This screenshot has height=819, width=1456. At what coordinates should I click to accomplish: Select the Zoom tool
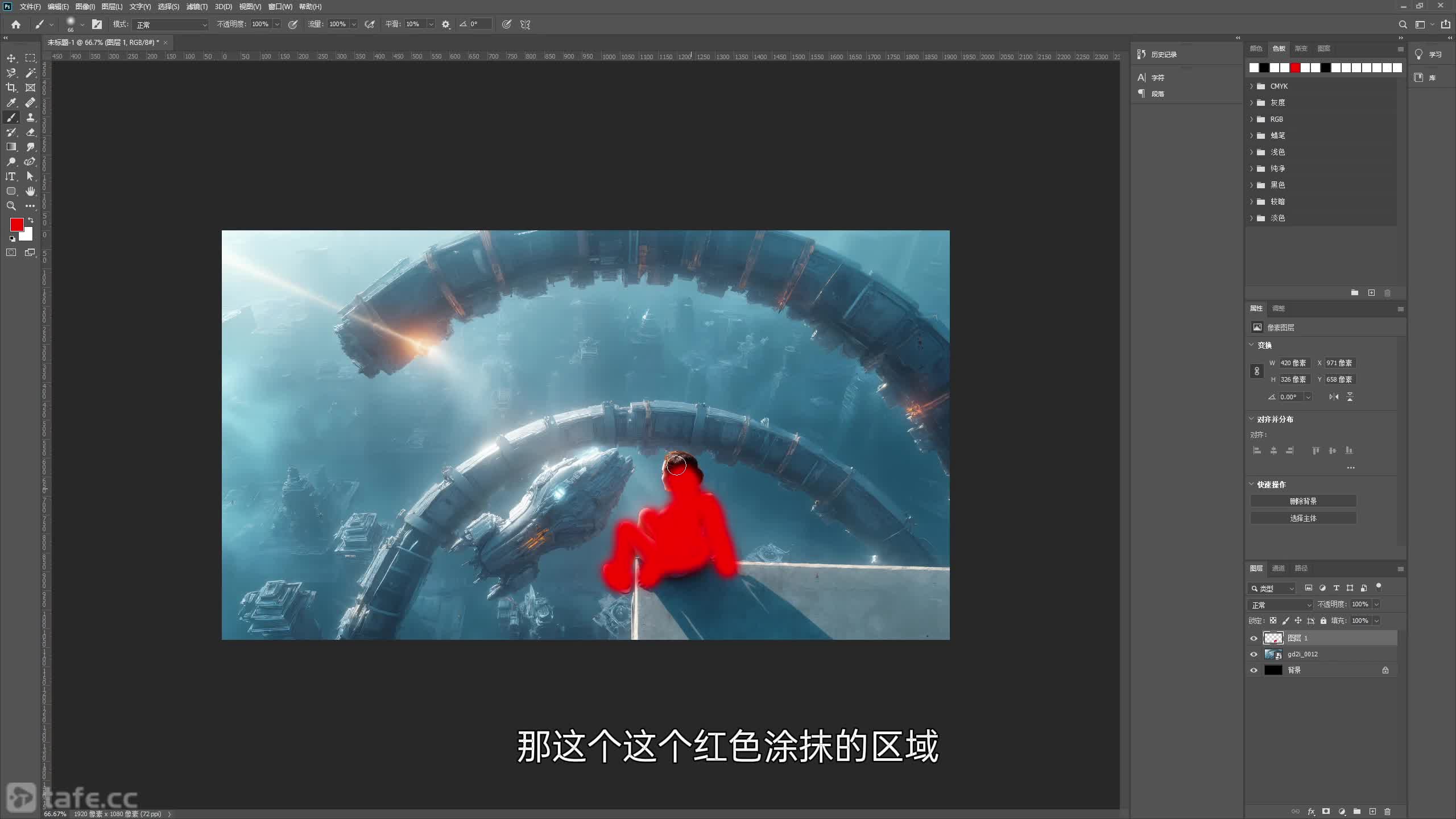point(11,206)
